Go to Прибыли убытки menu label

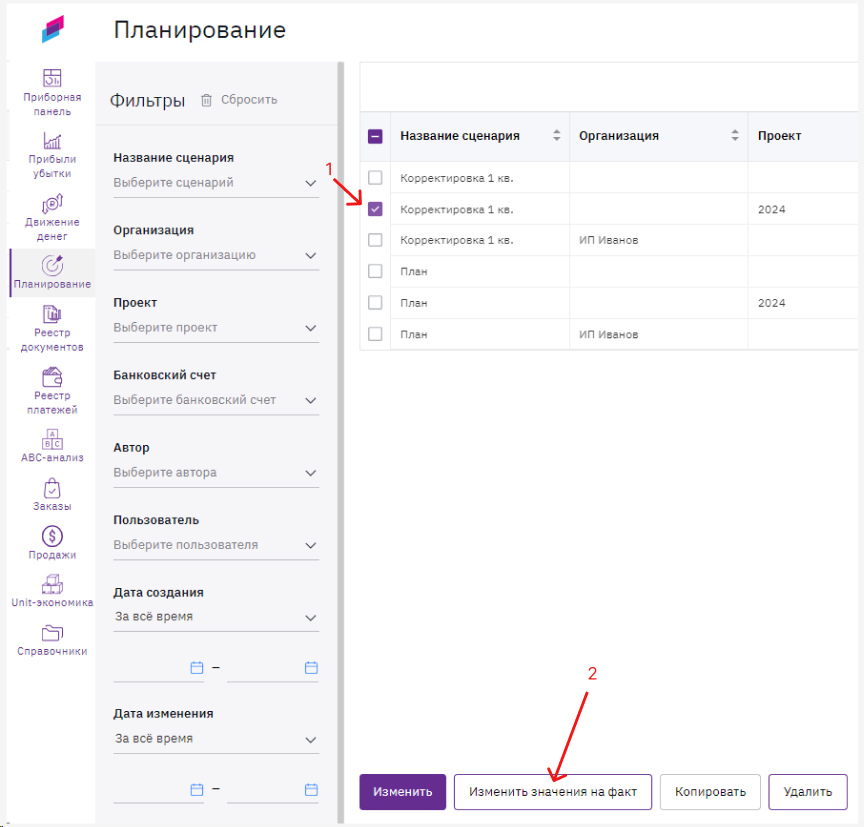pos(52,166)
